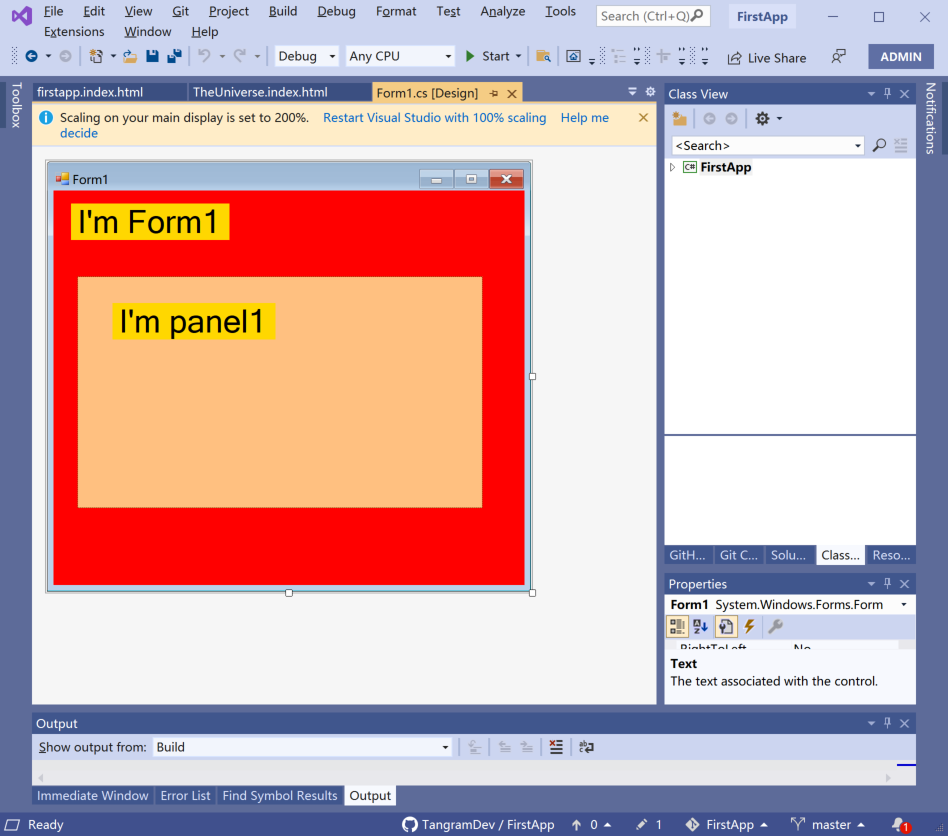Open the designer tab settings gear
Viewport: 948px width, 836px height.
click(x=651, y=92)
